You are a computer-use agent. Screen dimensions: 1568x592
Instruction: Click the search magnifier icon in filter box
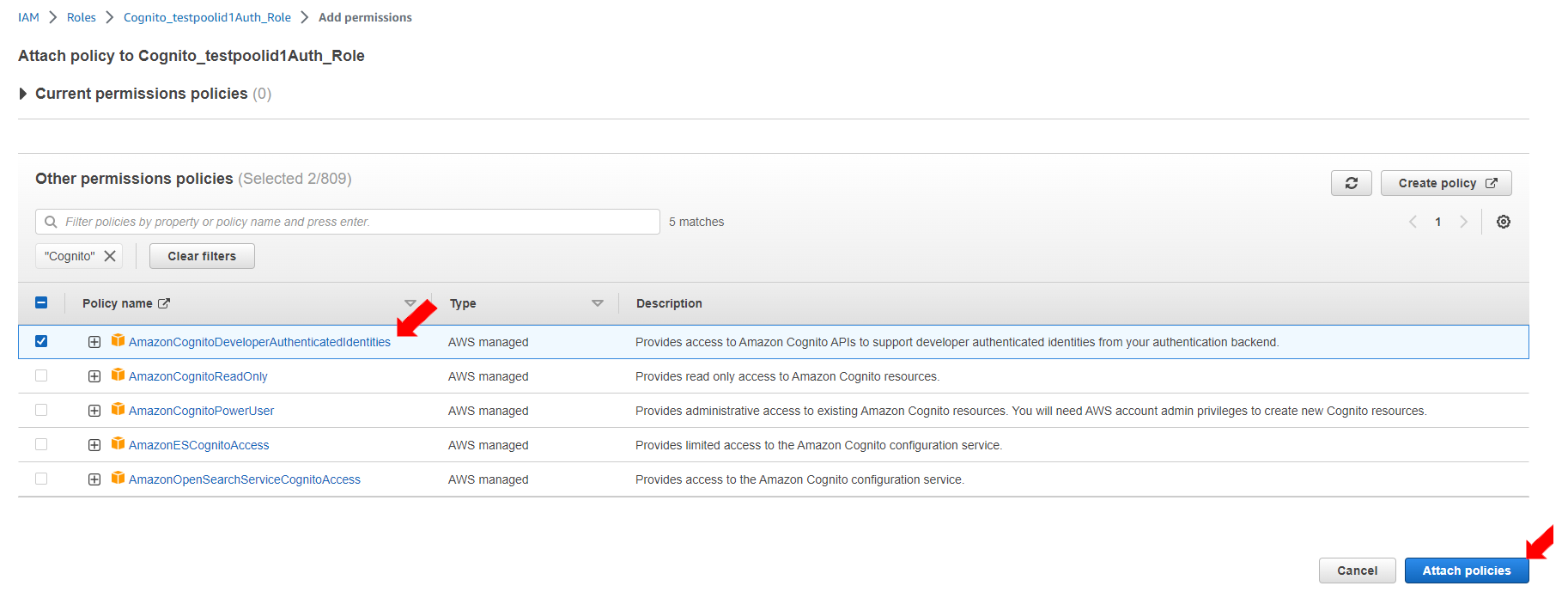51,222
